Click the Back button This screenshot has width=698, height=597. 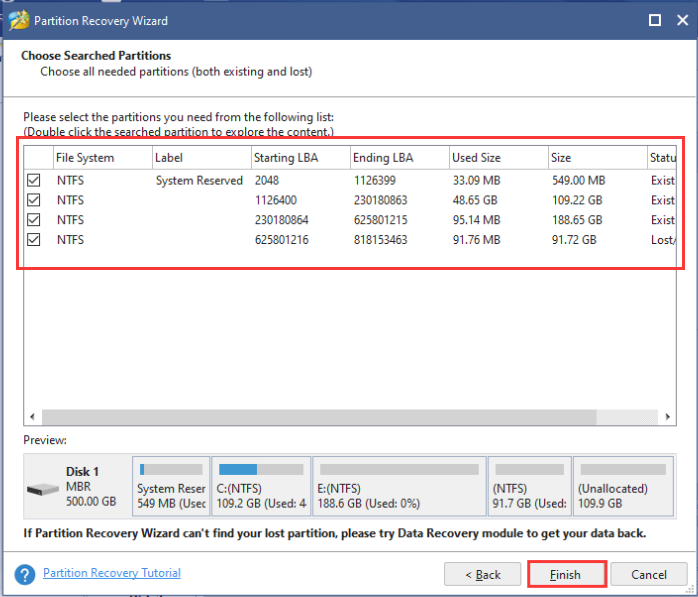click(483, 574)
